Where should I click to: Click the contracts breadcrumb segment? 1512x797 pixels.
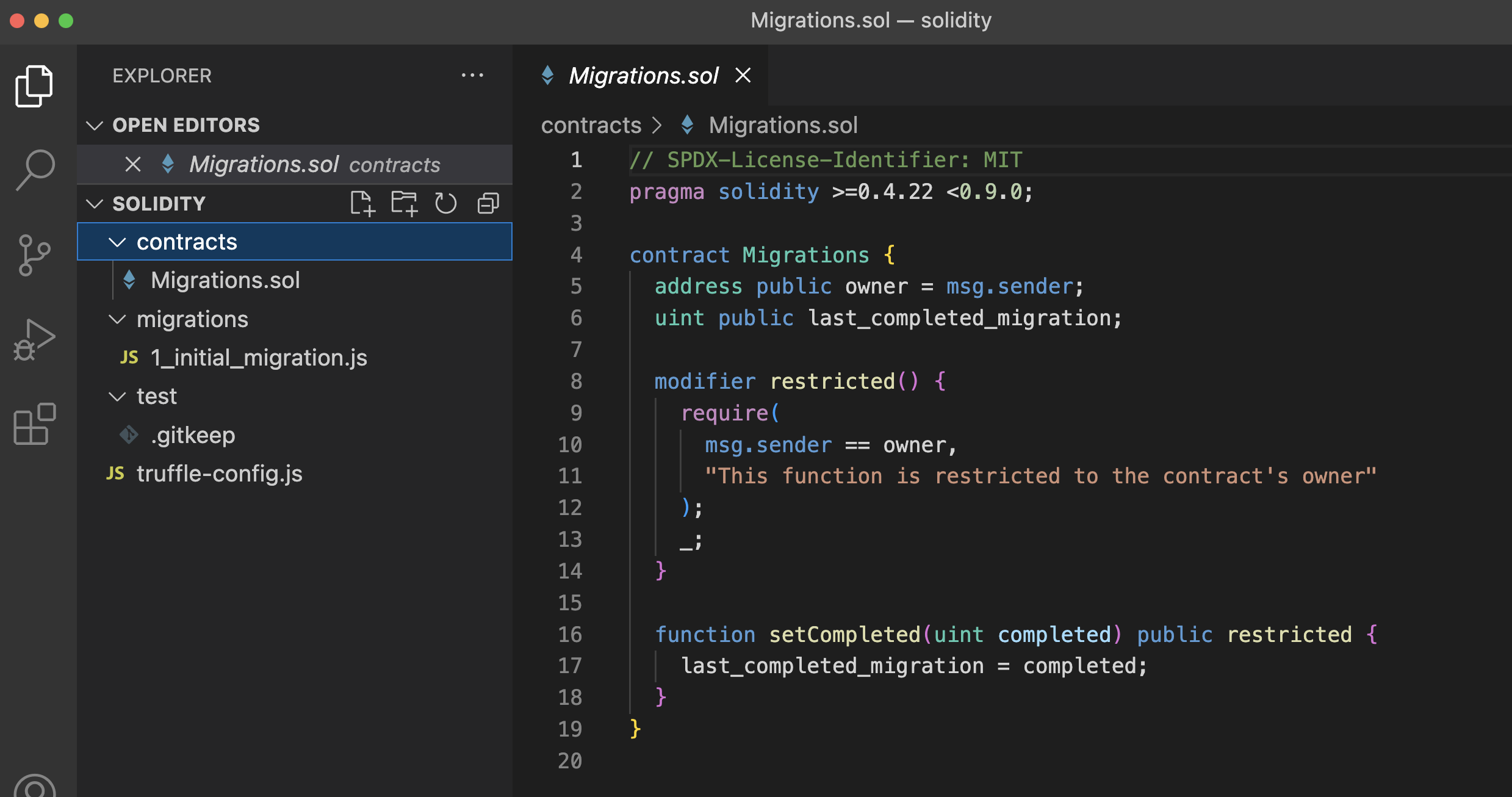(x=591, y=126)
